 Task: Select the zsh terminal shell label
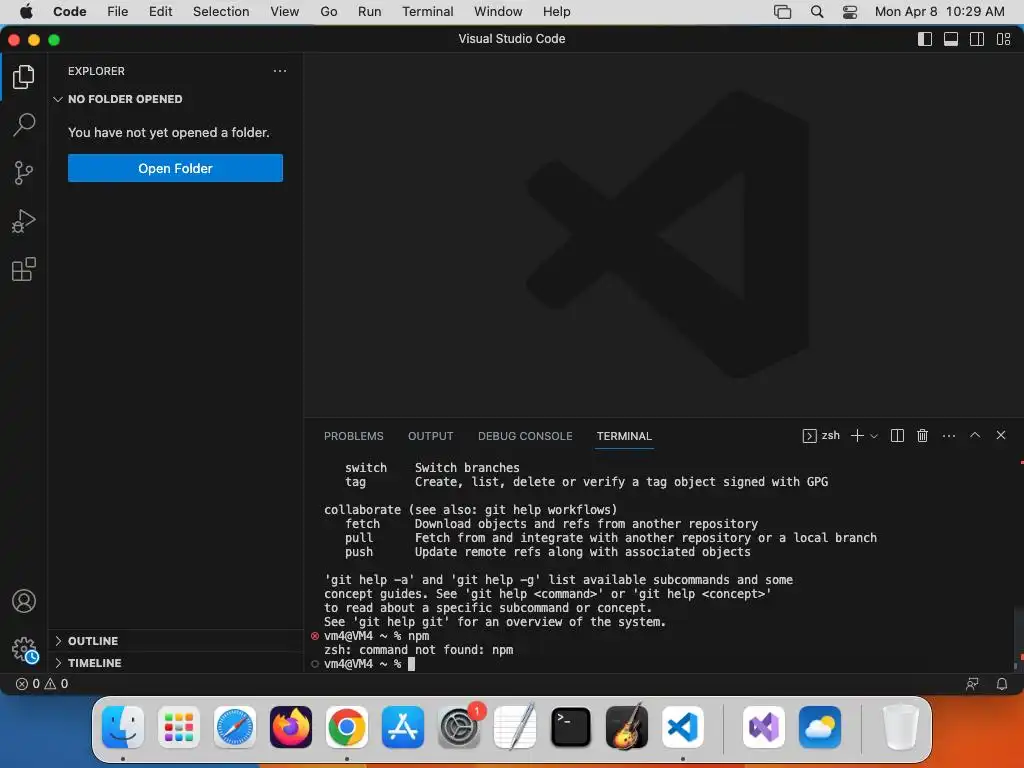click(x=821, y=436)
